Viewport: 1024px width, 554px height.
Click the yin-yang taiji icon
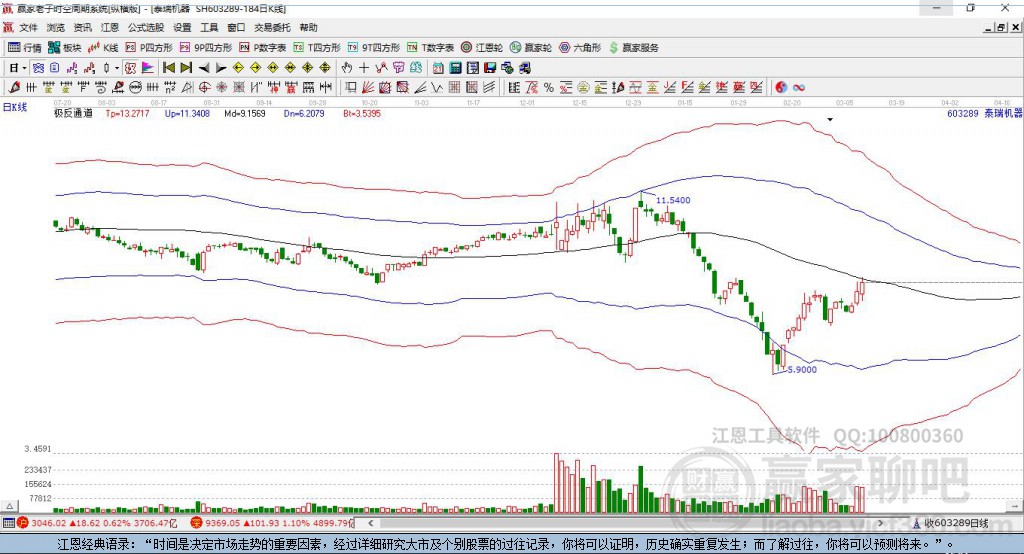click(x=781, y=87)
